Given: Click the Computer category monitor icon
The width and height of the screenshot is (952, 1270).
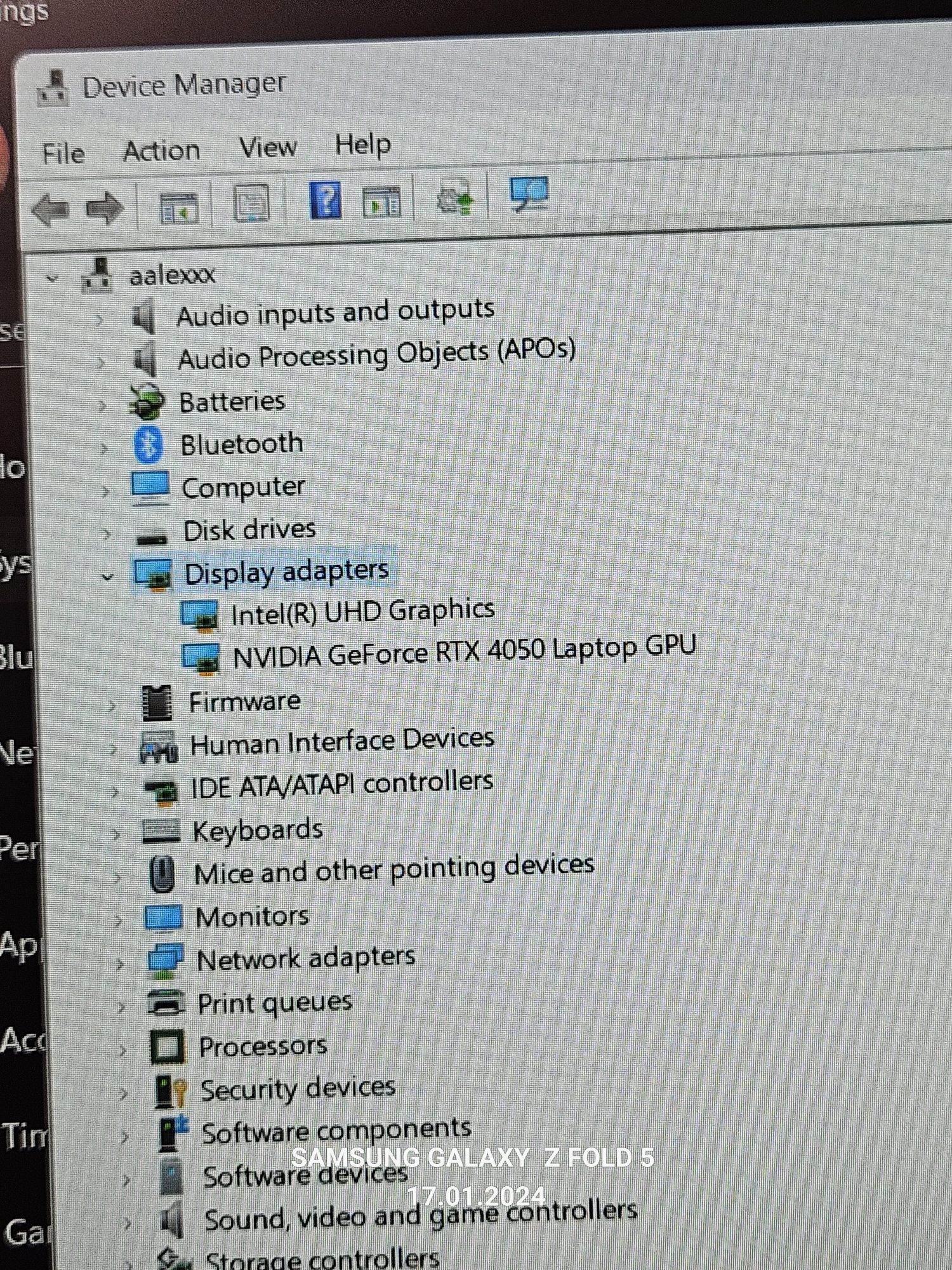Looking at the screenshot, I should tap(150, 488).
